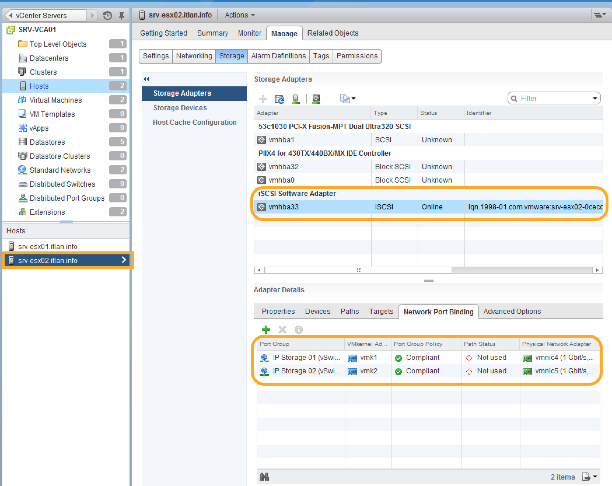
Task: Open the export list dropdown at bottom right
Action: pos(596,475)
